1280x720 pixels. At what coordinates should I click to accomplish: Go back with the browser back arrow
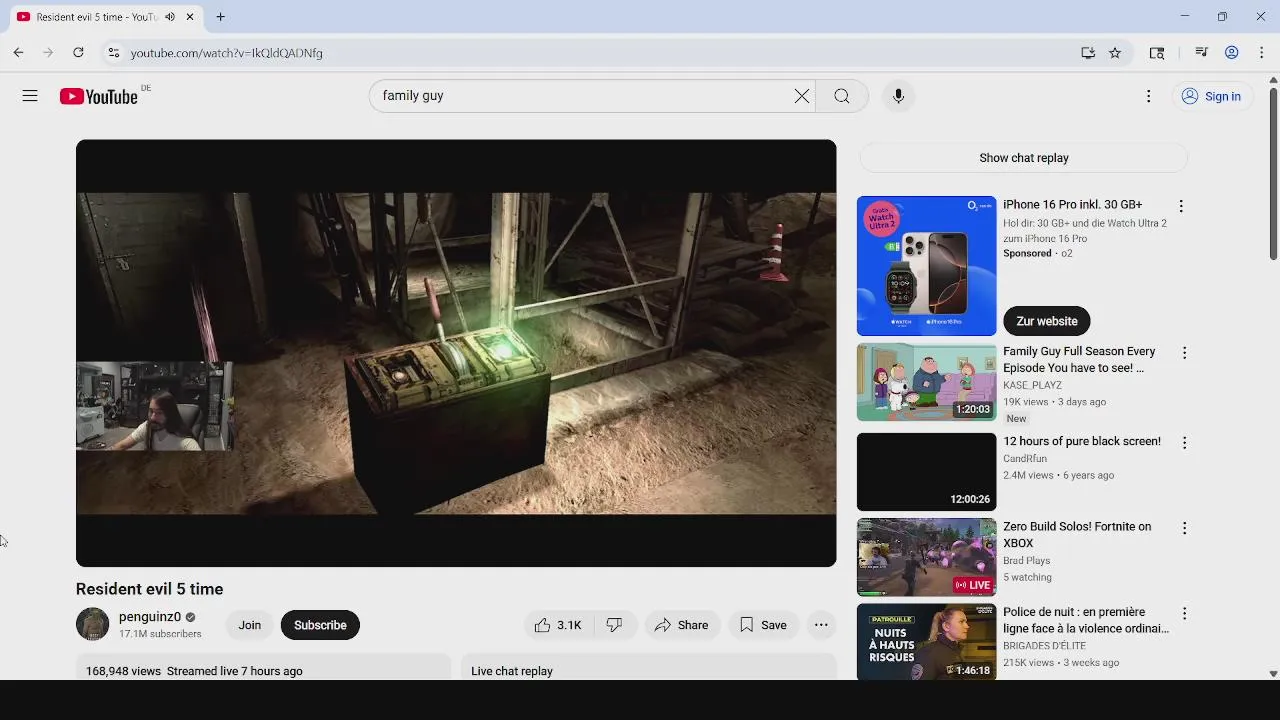pyautogui.click(x=18, y=53)
